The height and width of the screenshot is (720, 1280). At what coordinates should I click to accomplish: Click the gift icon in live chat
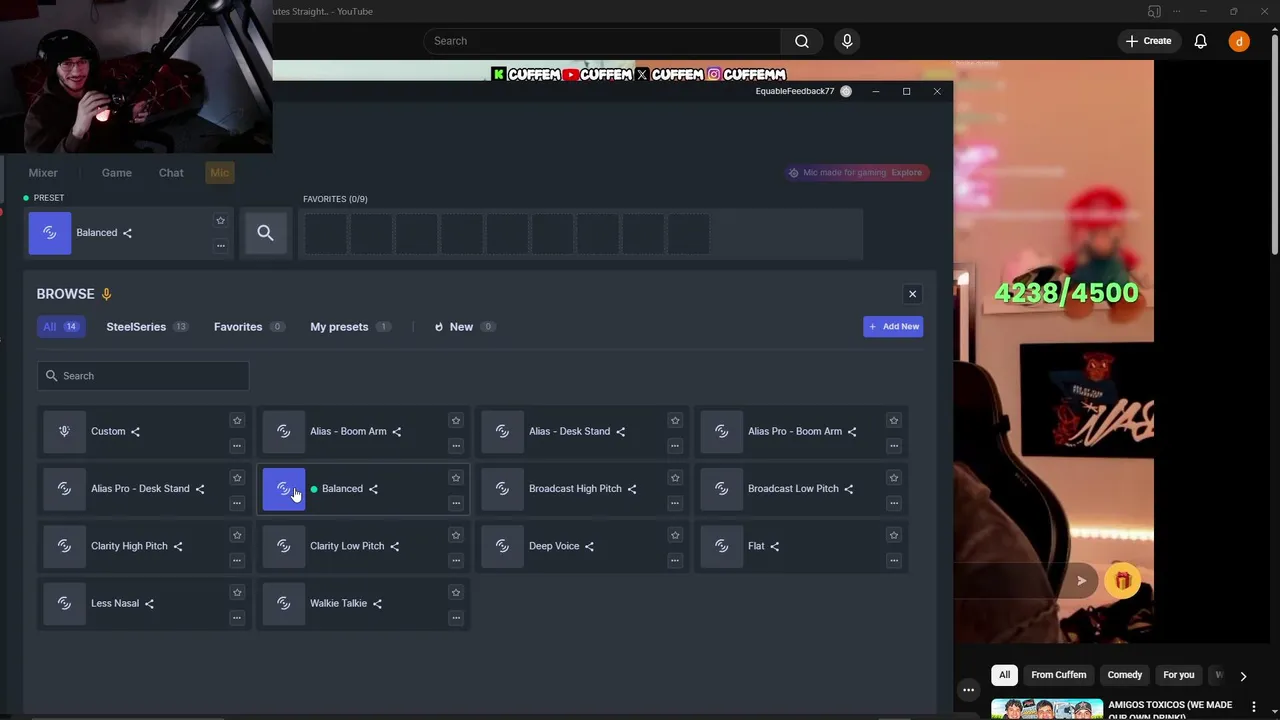1123,581
